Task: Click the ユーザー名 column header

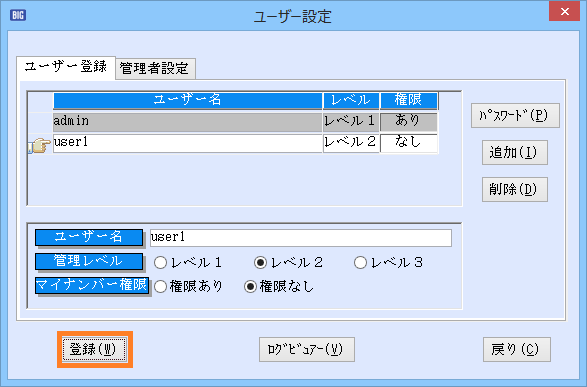Action: point(187,101)
